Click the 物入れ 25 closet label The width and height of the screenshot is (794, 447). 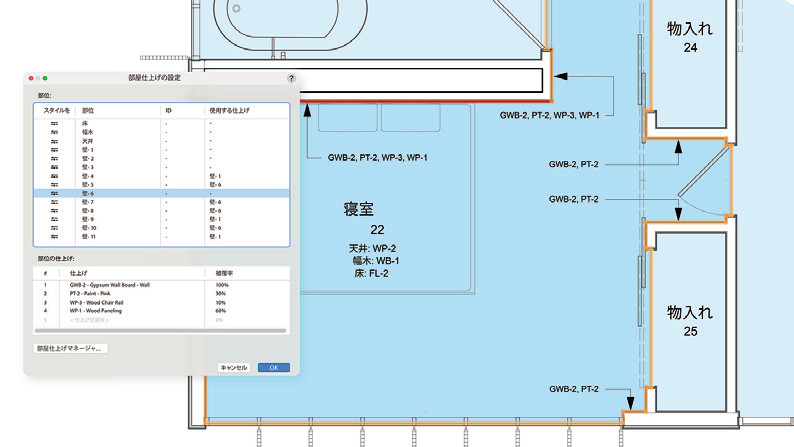click(x=690, y=321)
